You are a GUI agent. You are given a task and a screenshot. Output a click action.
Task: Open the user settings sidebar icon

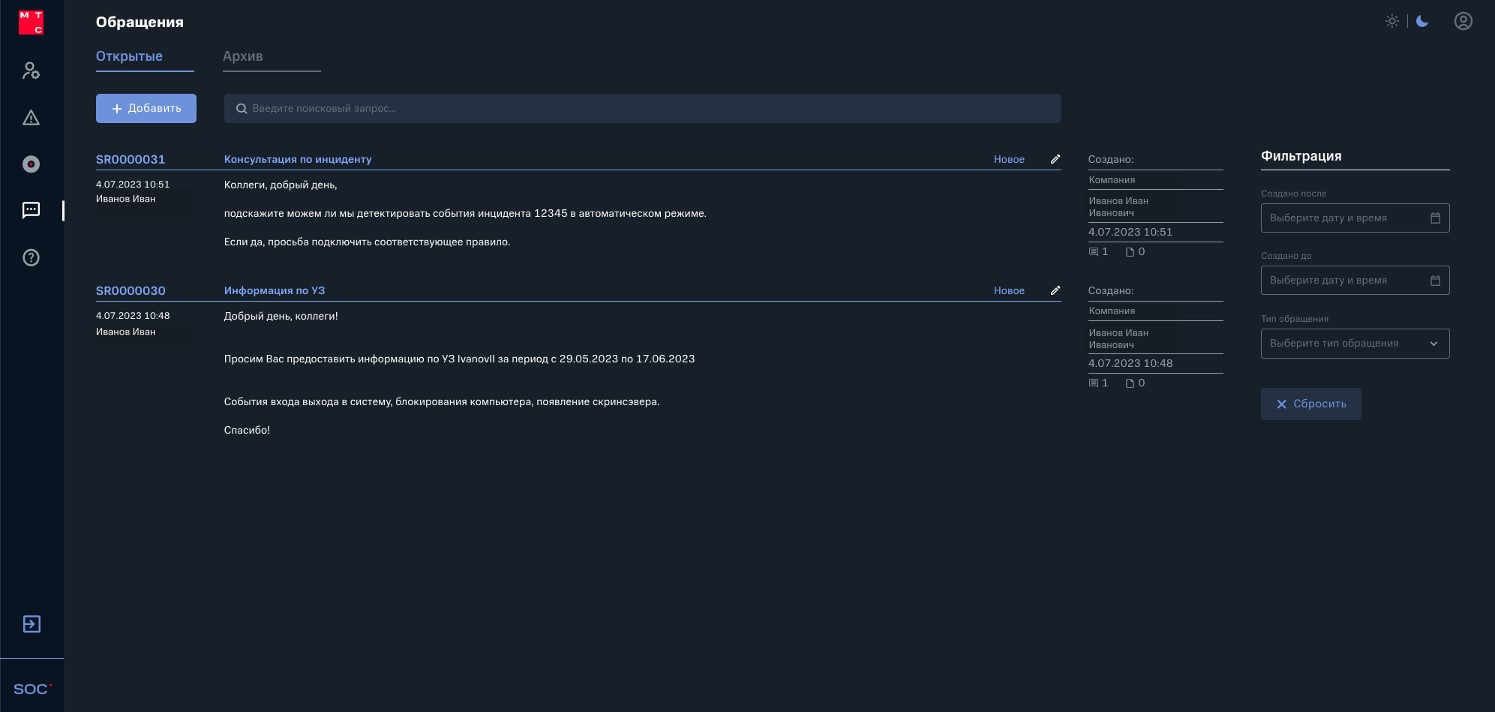pyautogui.click(x=31, y=70)
